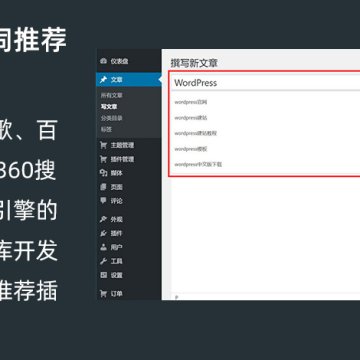Click the cart icon beside 订单
Screen dimensions: 360x360
(x=104, y=294)
